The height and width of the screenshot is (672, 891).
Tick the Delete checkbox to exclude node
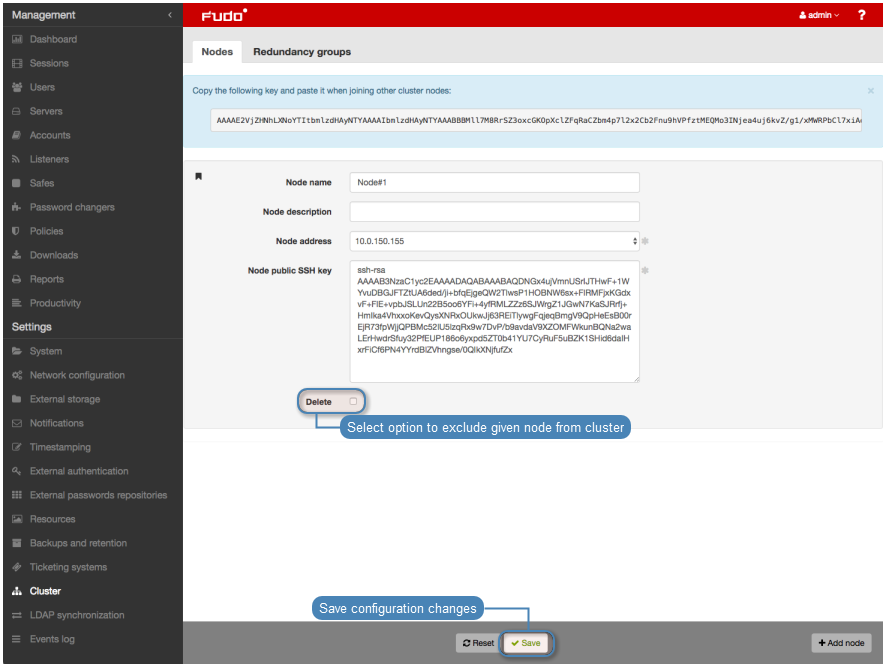coord(353,402)
